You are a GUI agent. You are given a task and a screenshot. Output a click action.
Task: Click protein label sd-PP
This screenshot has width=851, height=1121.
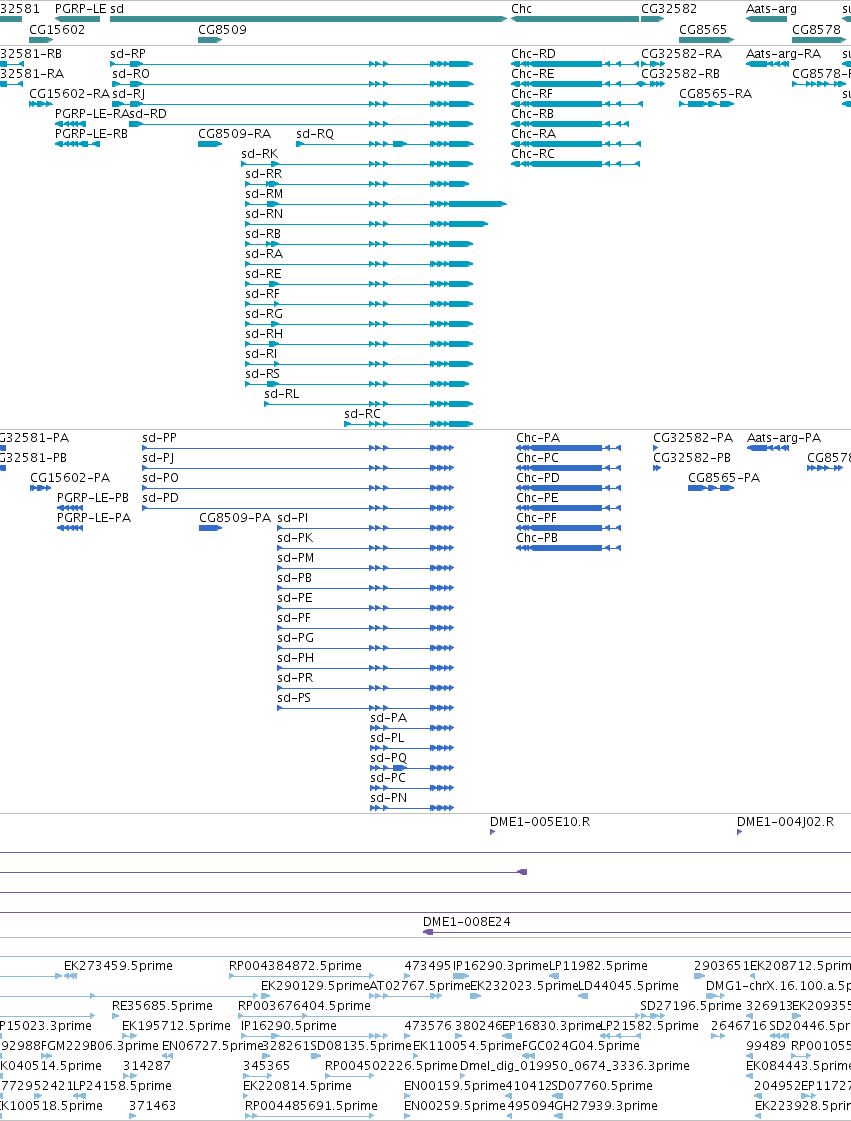click(159, 438)
